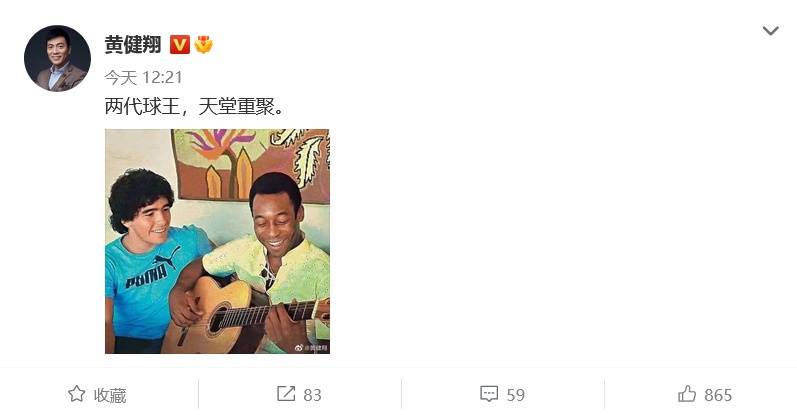Open the 黄健翔 username link
797x415 pixels.
click(133, 45)
